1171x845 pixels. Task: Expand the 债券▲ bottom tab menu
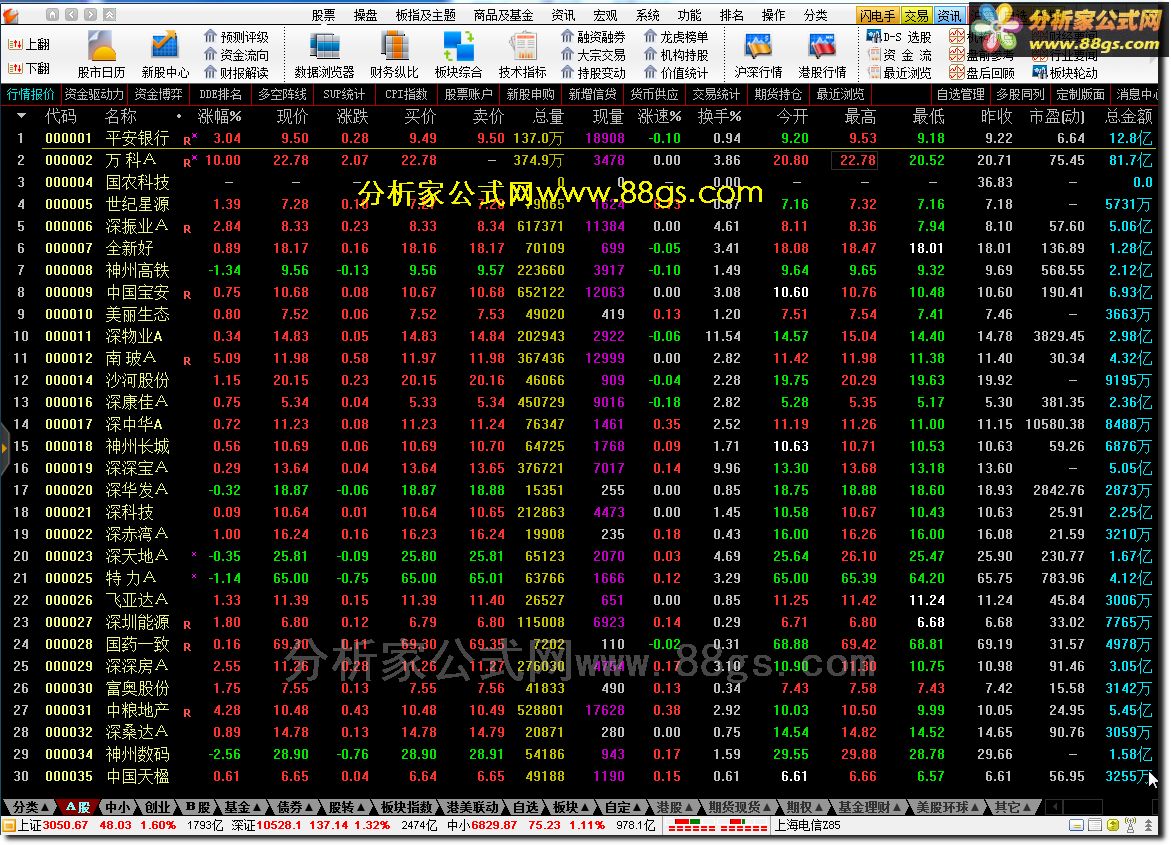(x=294, y=807)
